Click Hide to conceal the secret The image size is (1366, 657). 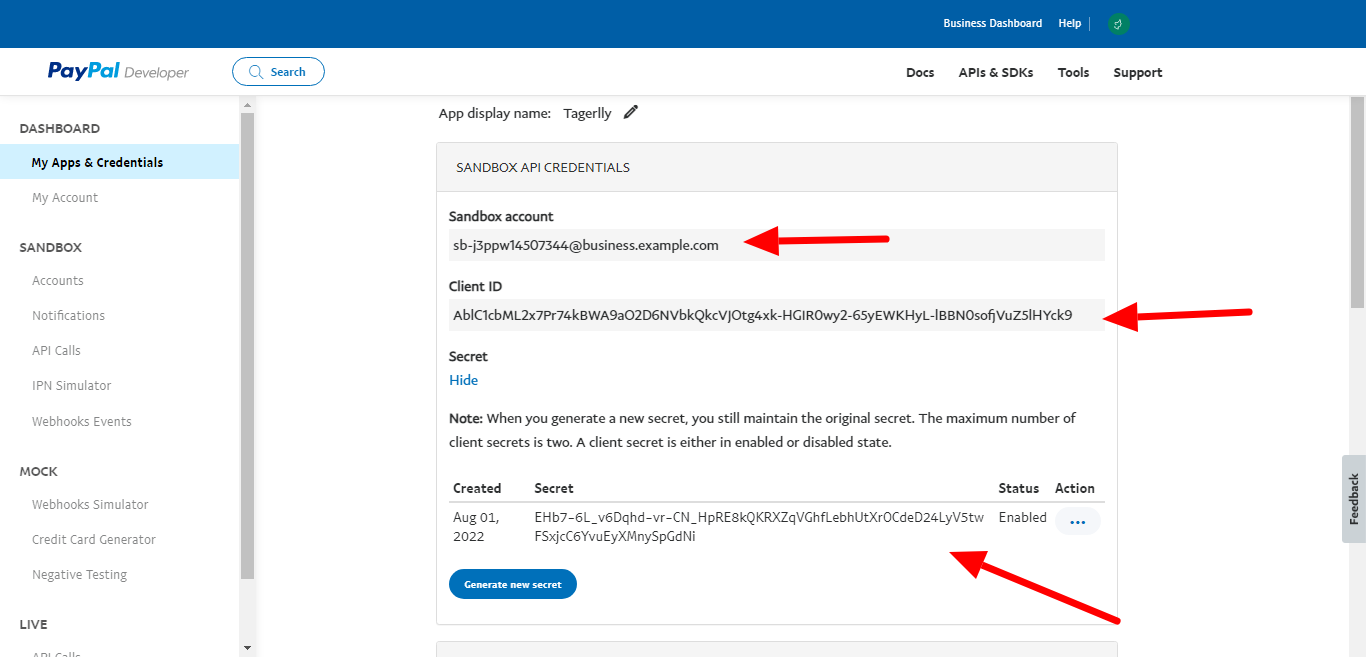[x=464, y=380]
